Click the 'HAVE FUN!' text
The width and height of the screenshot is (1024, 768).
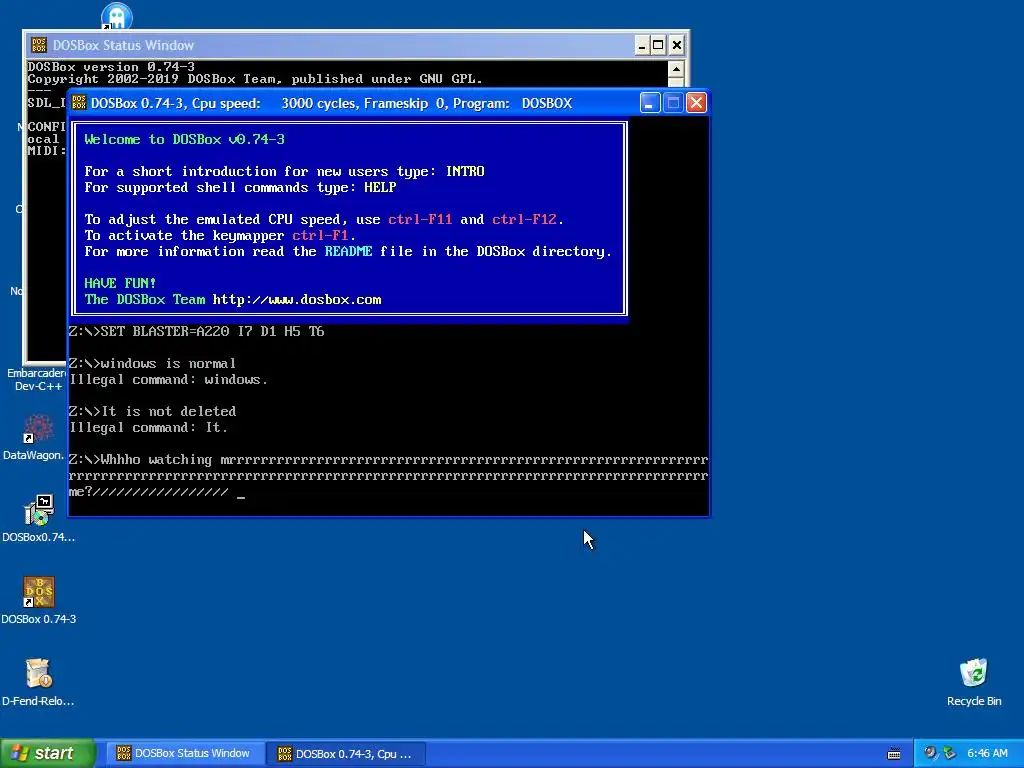120,283
